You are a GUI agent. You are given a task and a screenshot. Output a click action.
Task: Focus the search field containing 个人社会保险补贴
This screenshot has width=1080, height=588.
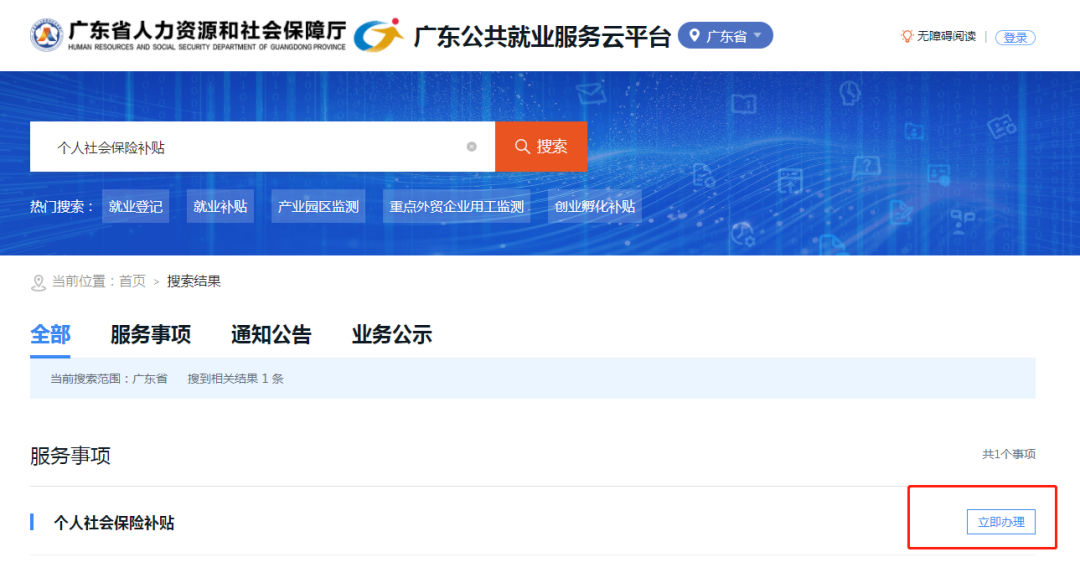(250, 147)
